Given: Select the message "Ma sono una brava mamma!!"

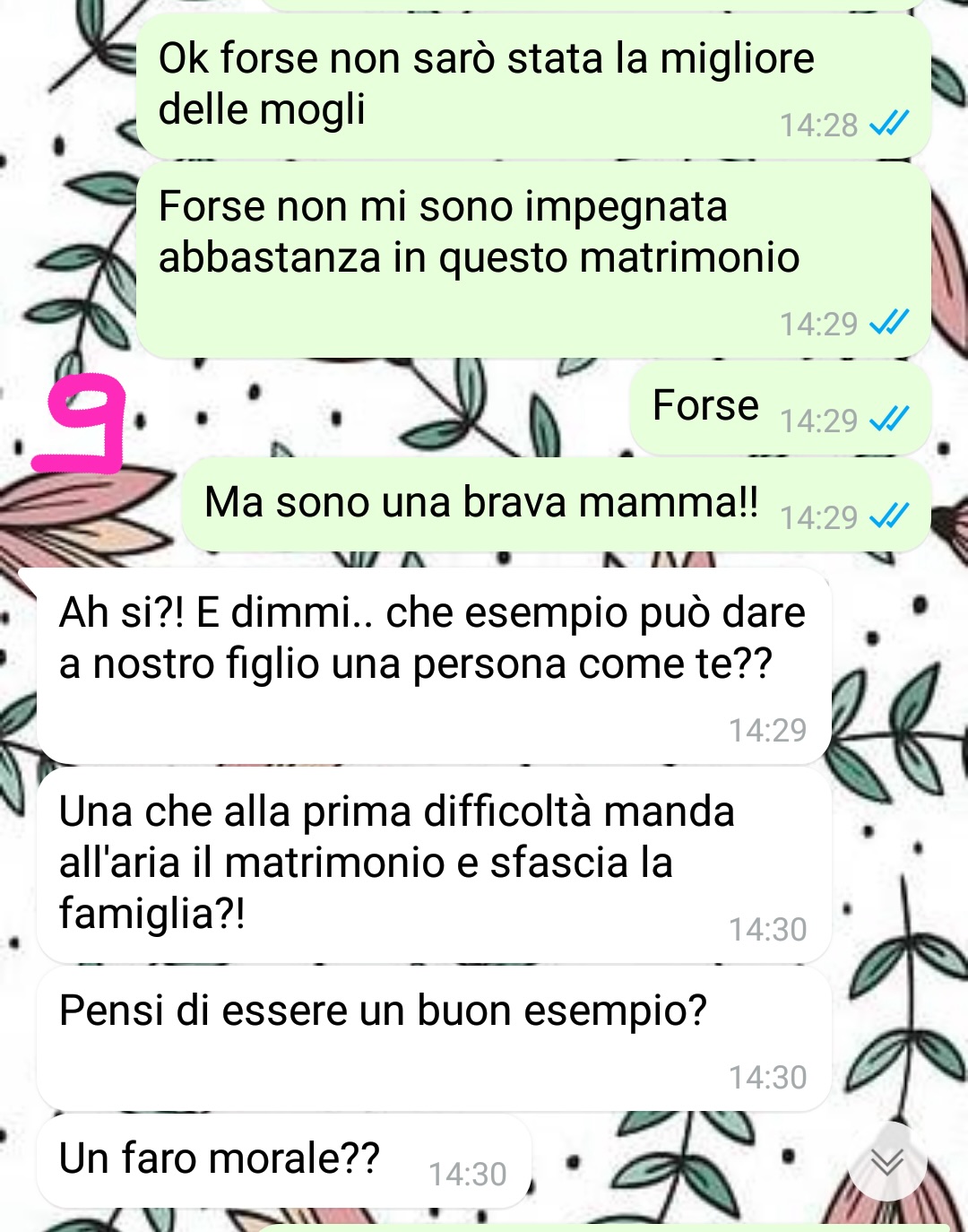Looking at the screenshot, I should 557,505.
